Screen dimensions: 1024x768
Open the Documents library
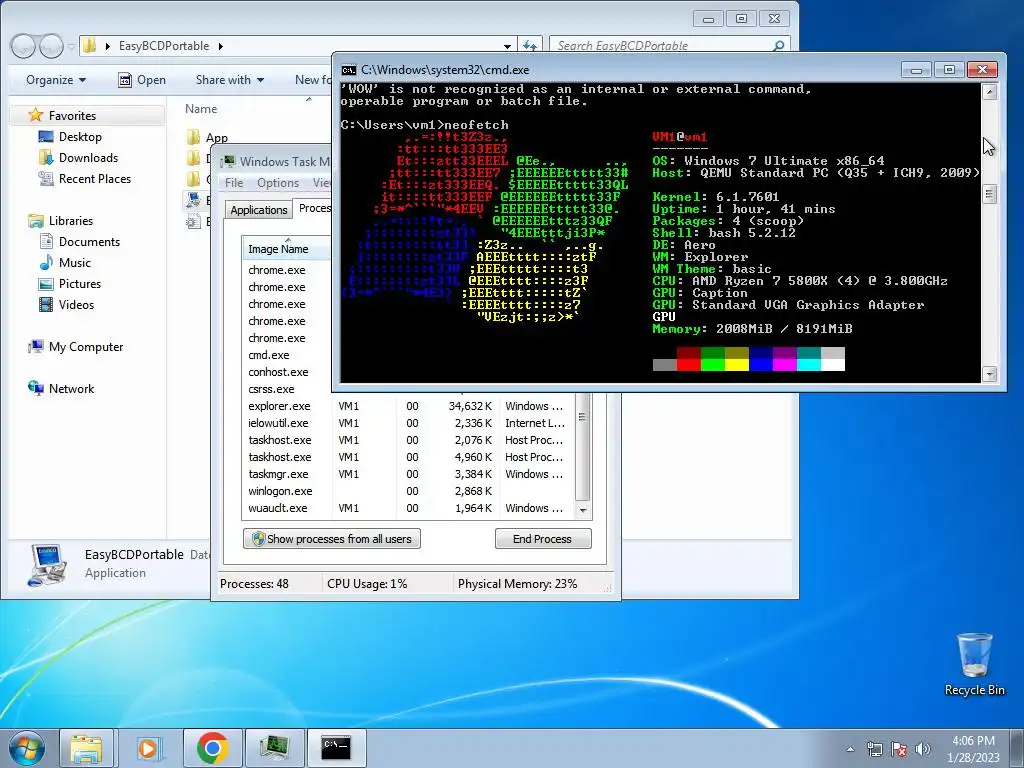89,242
